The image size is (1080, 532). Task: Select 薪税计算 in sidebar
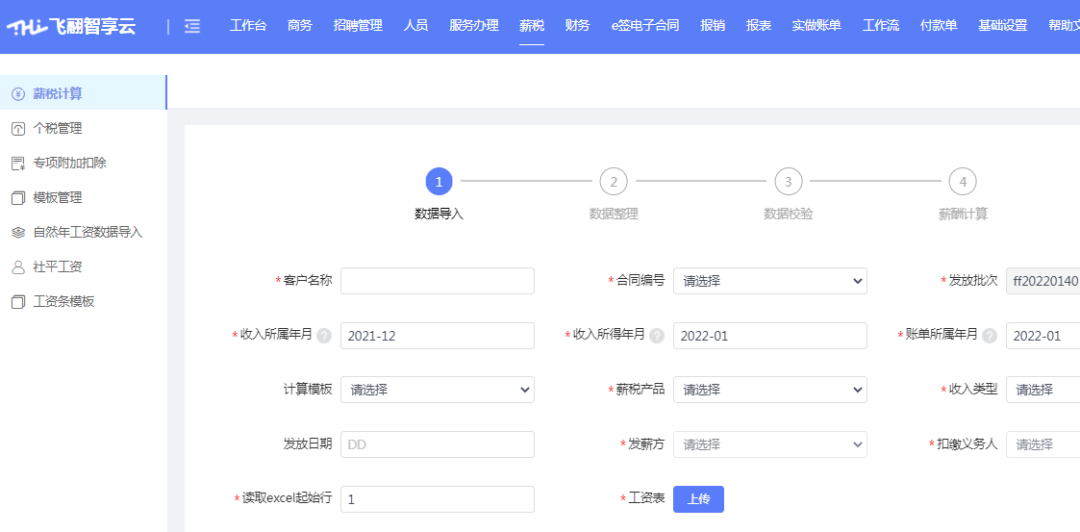[83, 92]
